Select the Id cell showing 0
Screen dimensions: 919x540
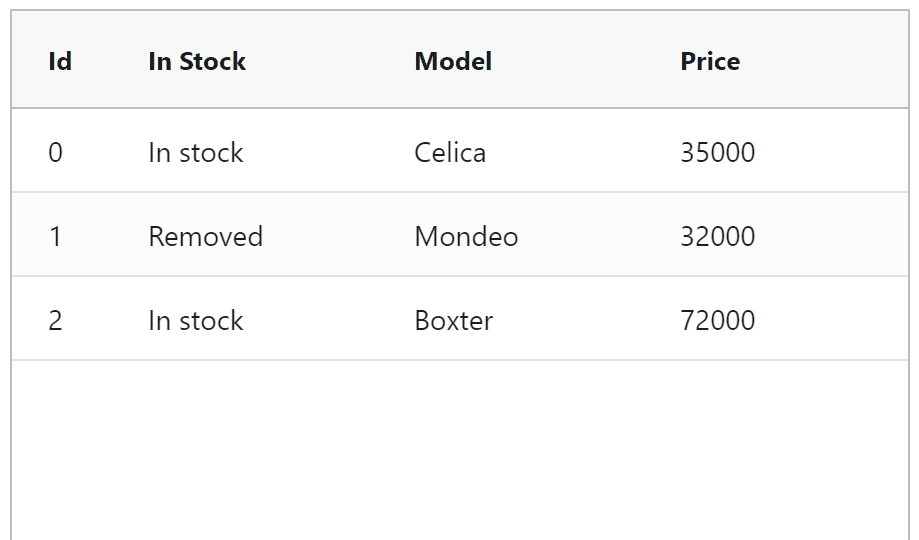coord(55,152)
